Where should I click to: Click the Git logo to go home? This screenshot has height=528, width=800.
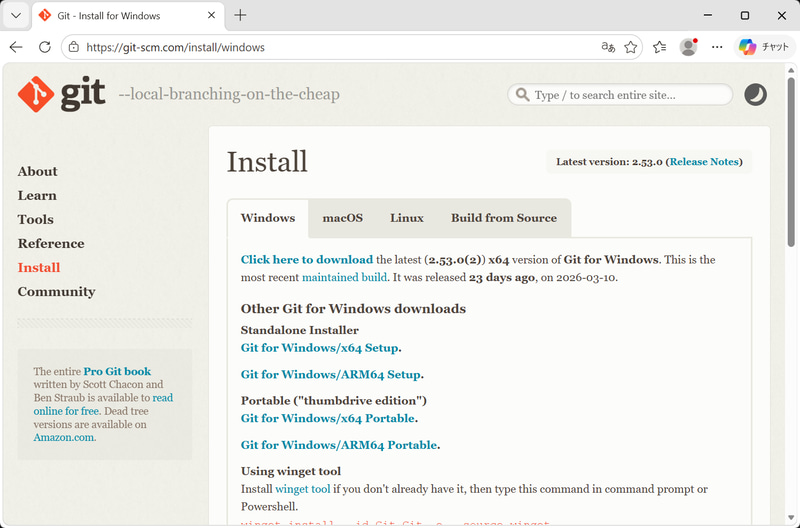point(62,94)
